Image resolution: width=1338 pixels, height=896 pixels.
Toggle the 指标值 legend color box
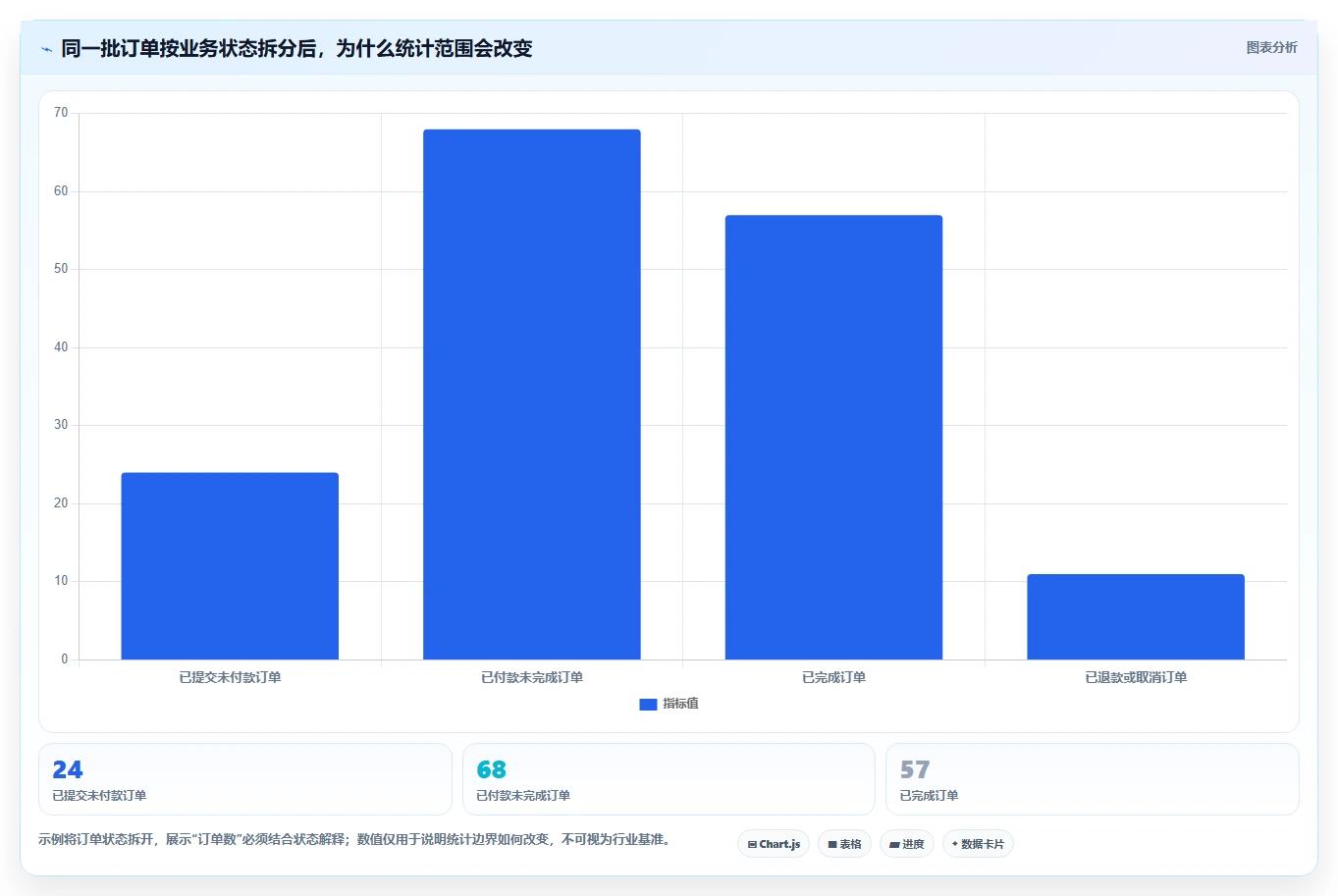point(648,704)
